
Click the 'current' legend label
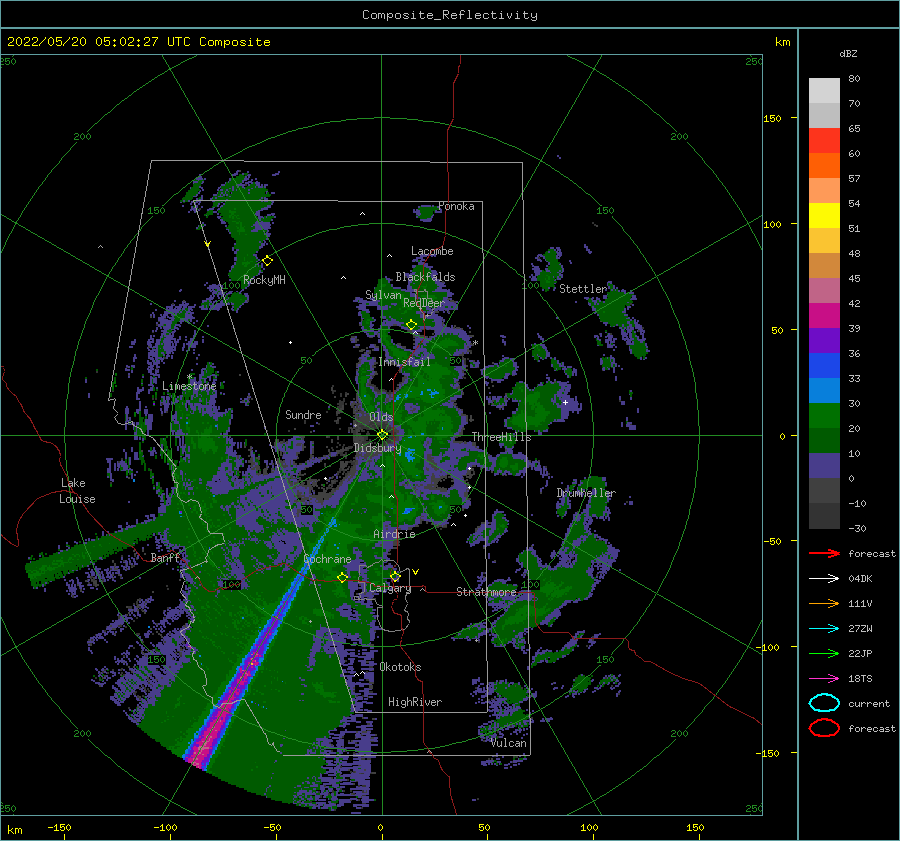pos(869,703)
